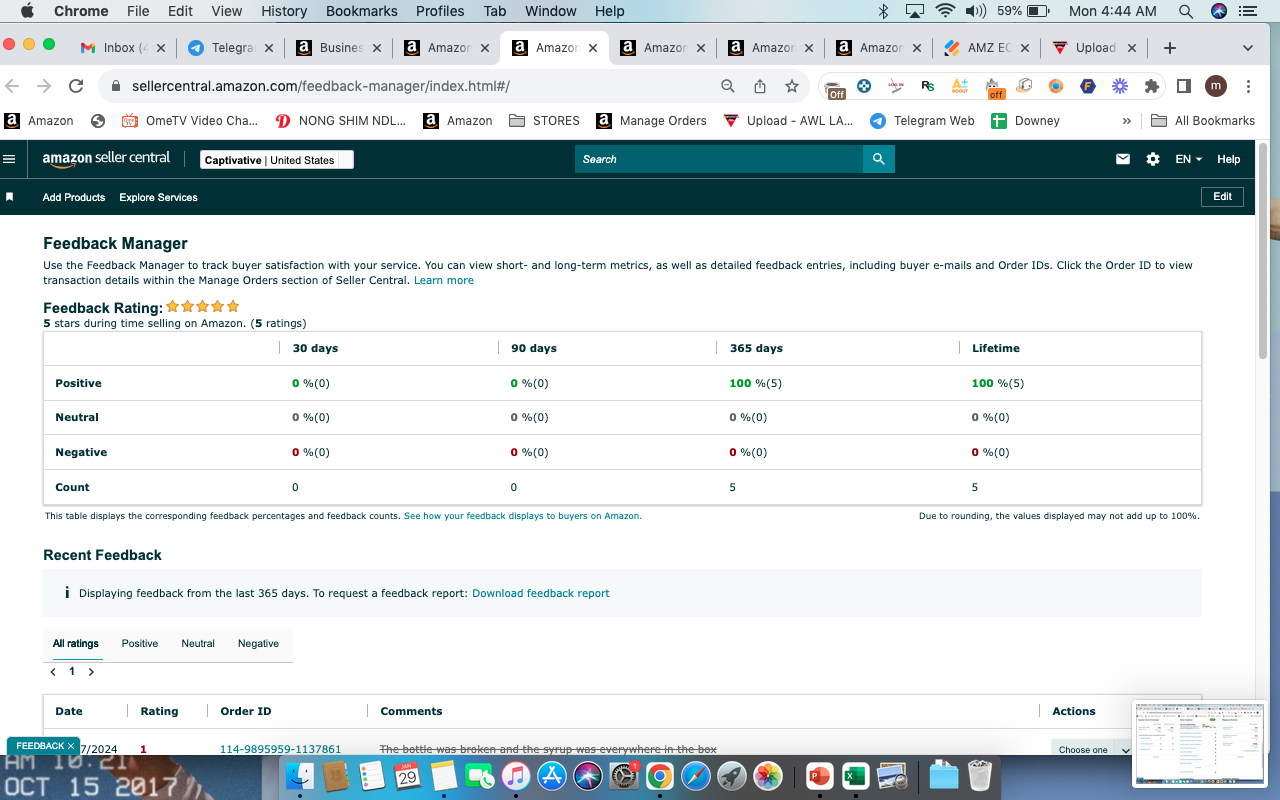
Task: Open the messages envelope icon
Action: pyautogui.click(x=1123, y=159)
